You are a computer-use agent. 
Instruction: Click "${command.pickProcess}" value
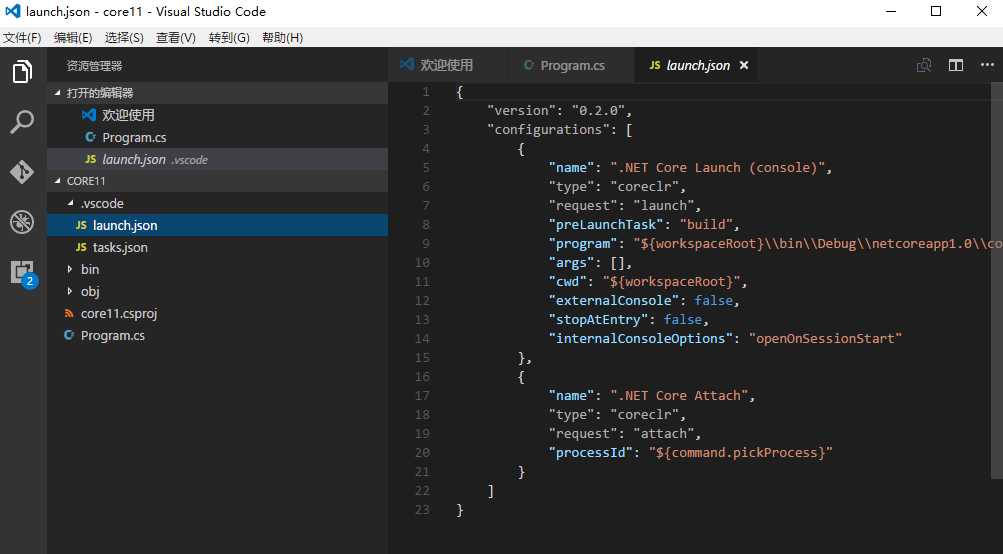741,452
